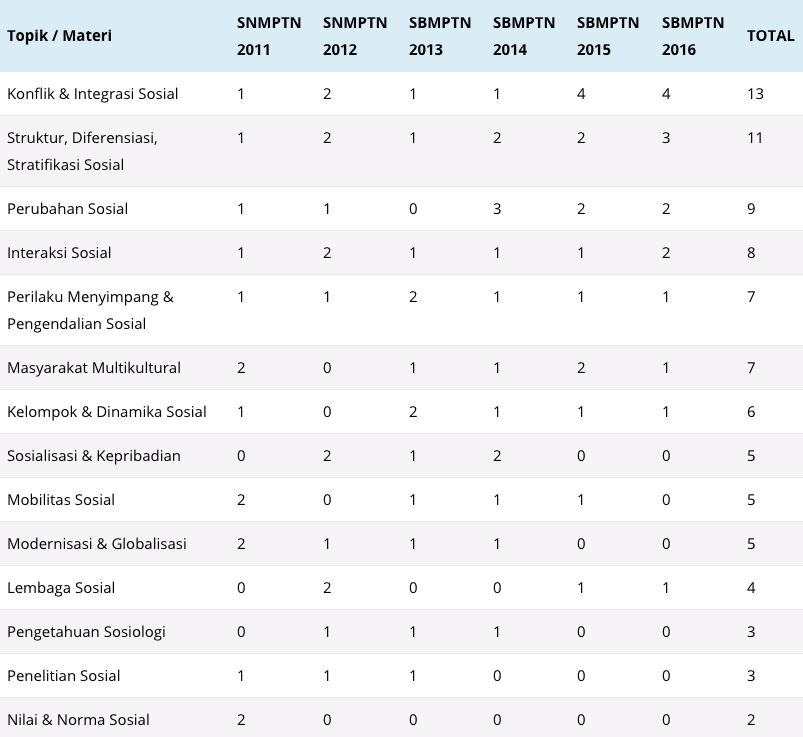Click the Topik / Materi column header
The height and width of the screenshot is (737, 803).
point(59,36)
